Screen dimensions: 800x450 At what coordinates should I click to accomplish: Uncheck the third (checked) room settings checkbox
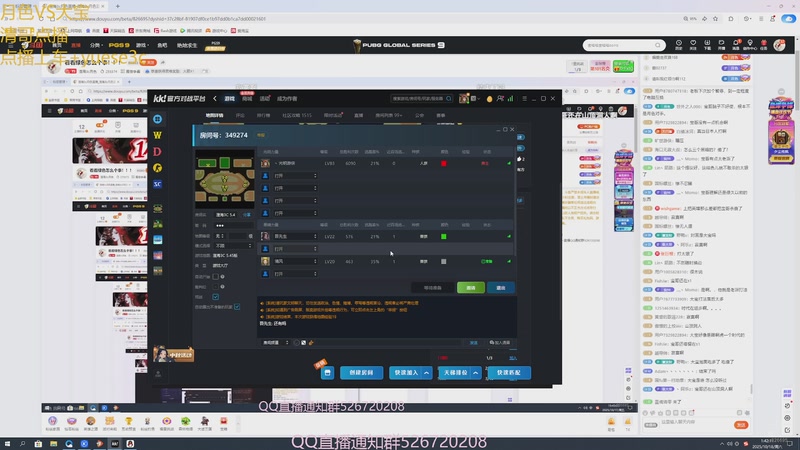coord(215,297)
